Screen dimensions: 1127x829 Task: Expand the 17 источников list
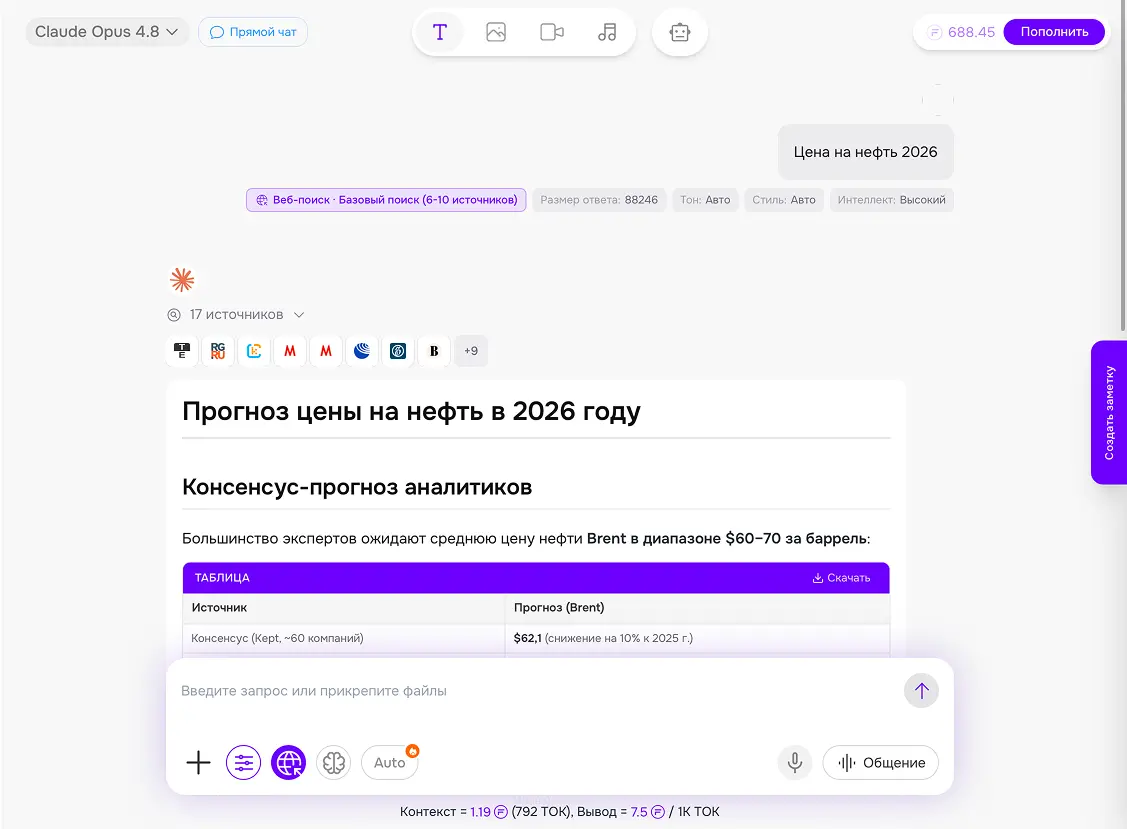236,315
